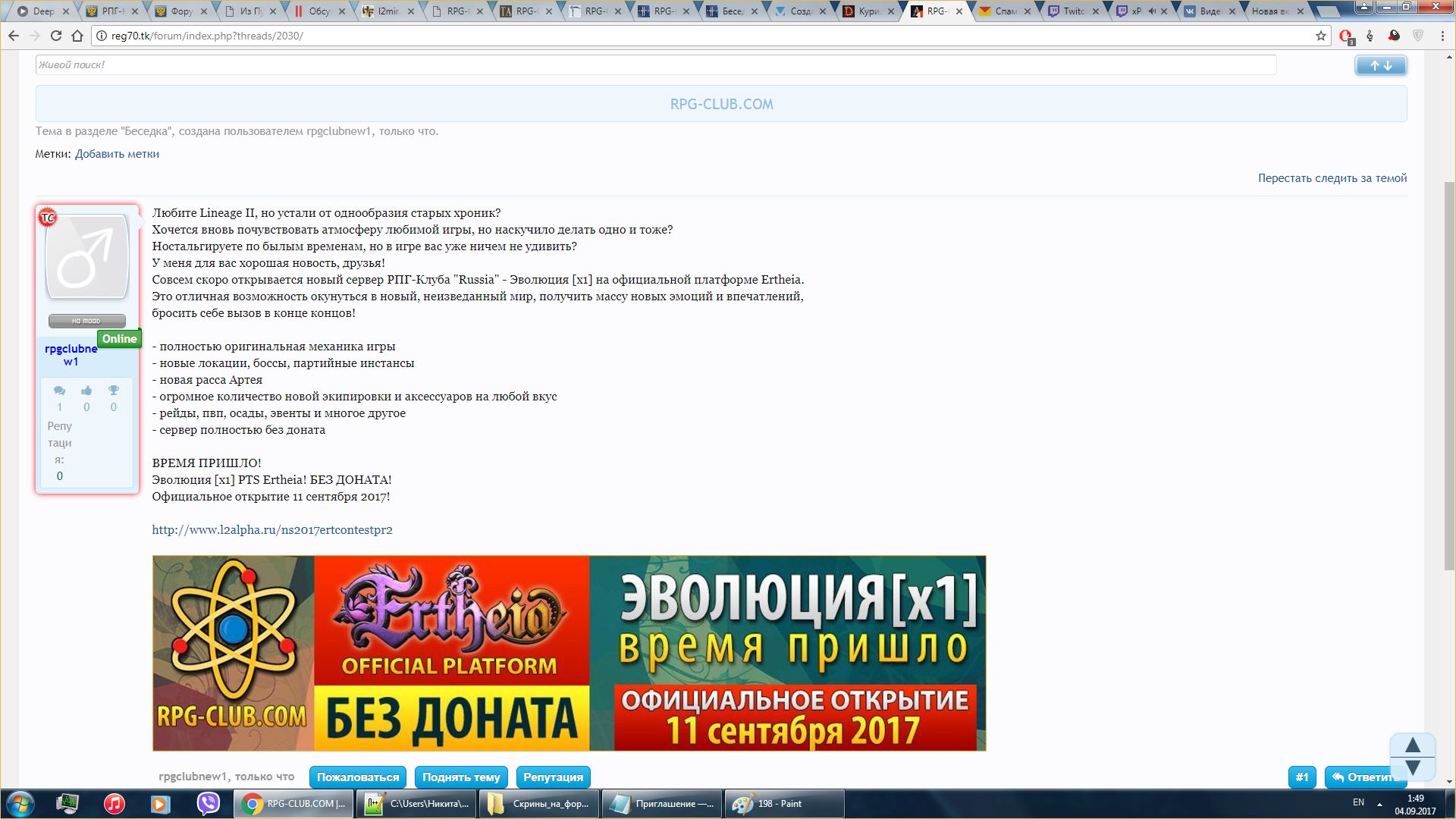Switch to the Новая вкладка tab

click(x=1278, y=11)
